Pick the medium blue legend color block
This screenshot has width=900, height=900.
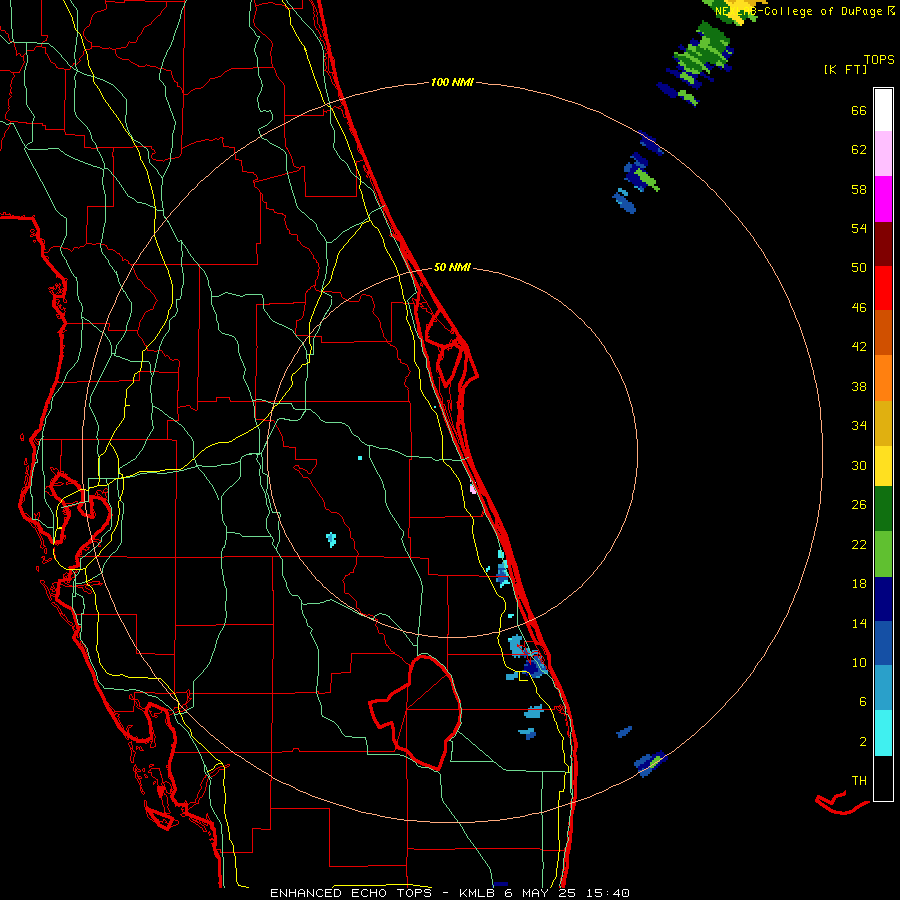pyautogui.click(x=883, y=643)
